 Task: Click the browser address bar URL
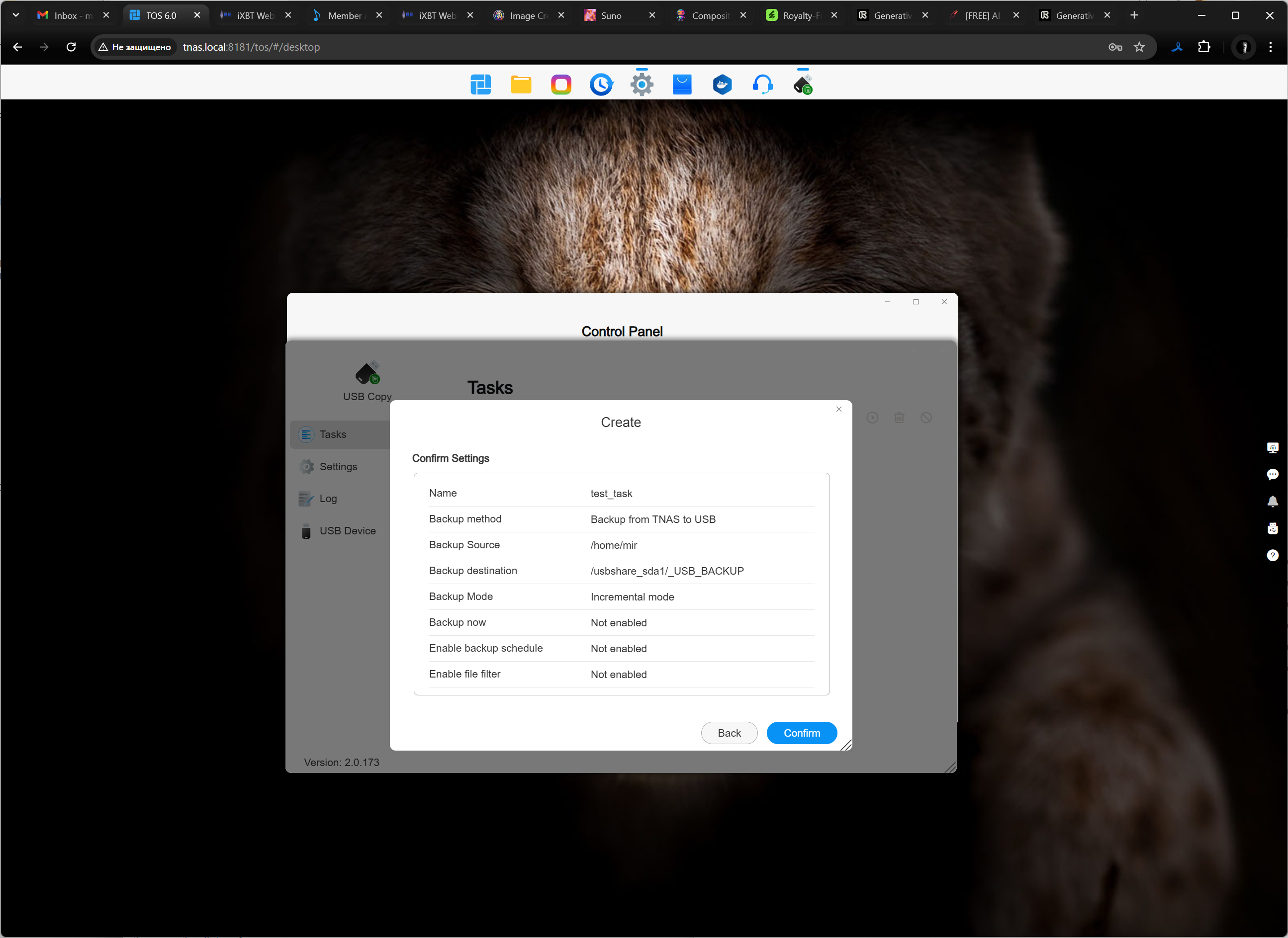click(252, 47)
